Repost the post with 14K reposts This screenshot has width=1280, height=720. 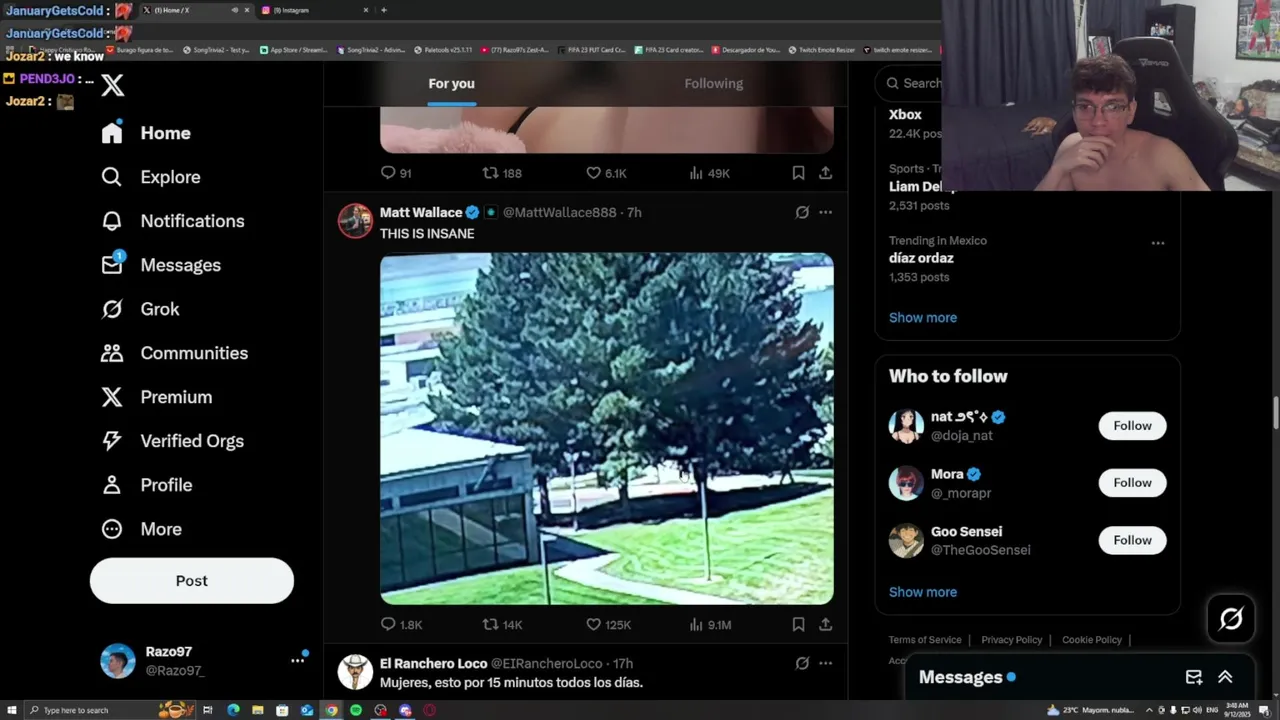tap(502, 624)
